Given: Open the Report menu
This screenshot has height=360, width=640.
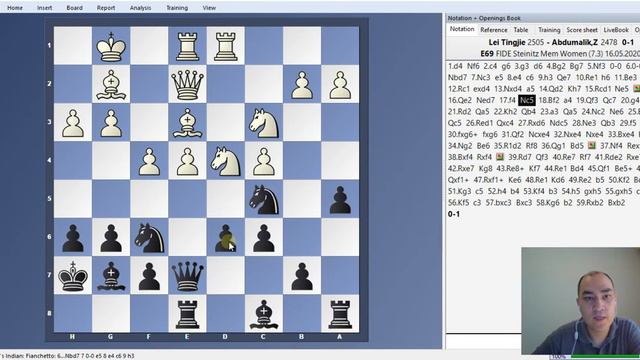Looking at the screenshot, I should [x=106, y=8].
